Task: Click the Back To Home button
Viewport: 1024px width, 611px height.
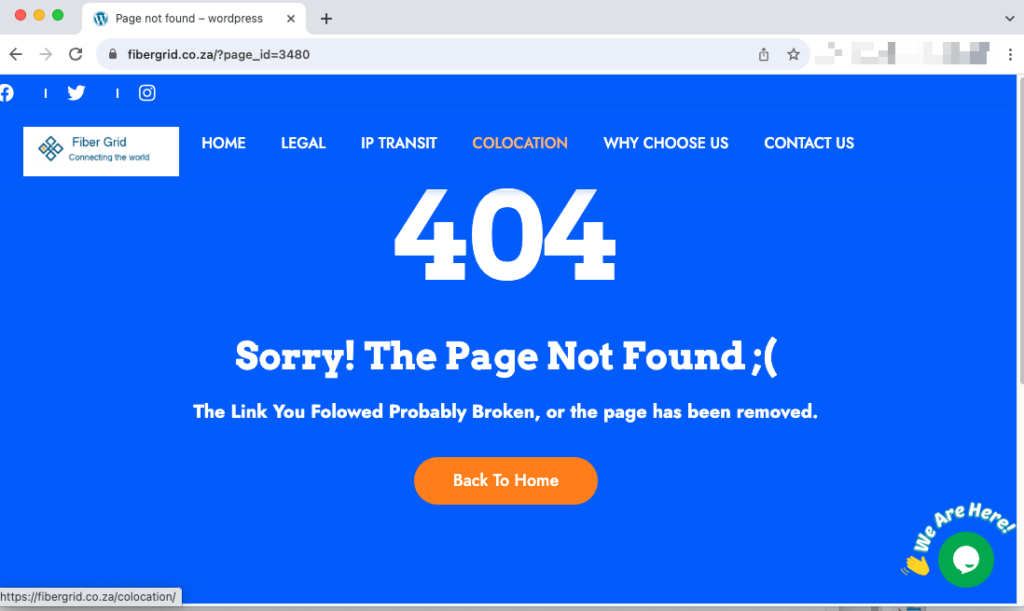Action: 505,480
